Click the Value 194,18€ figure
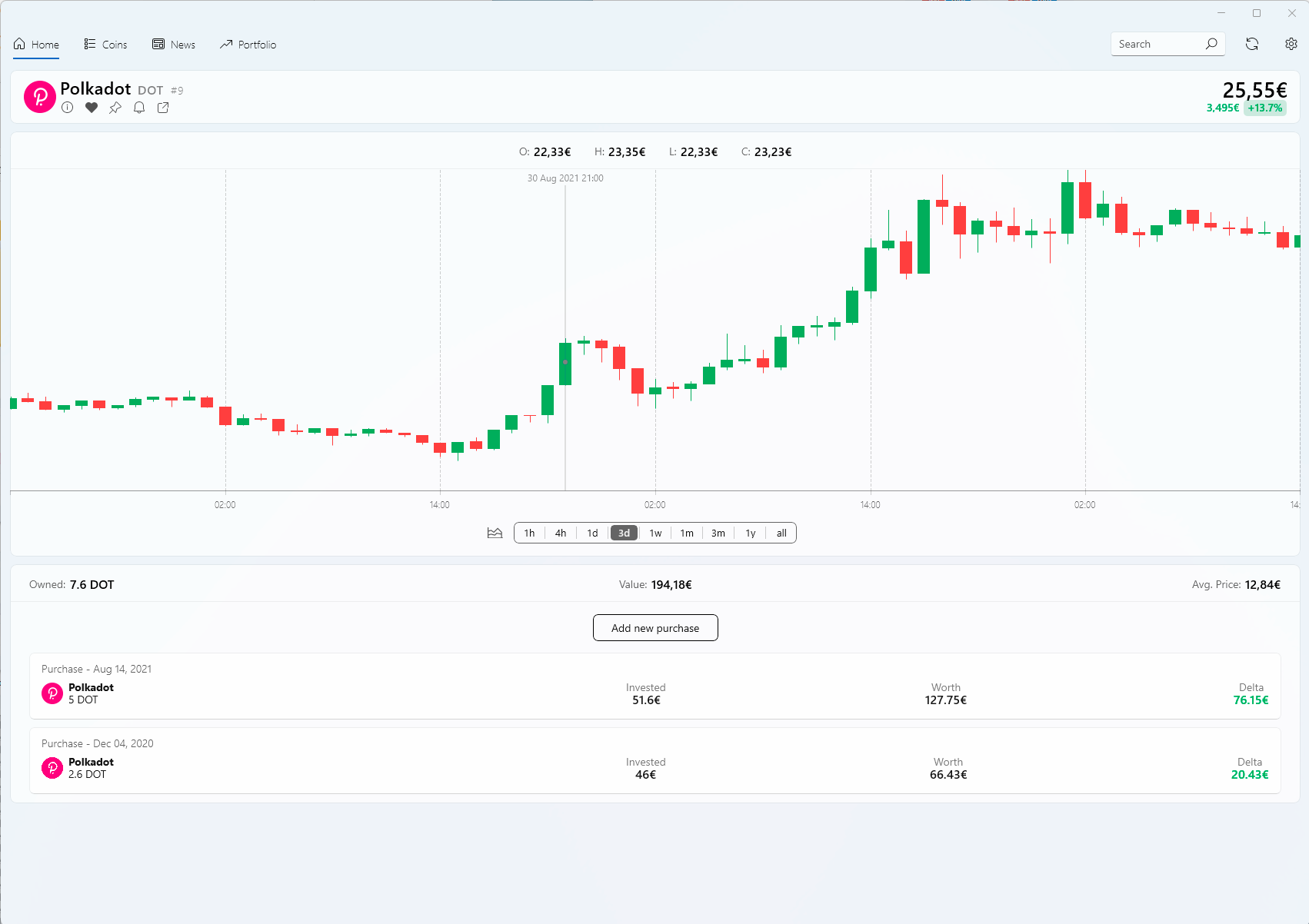The image size is (1309, 924). click(671, 585)
